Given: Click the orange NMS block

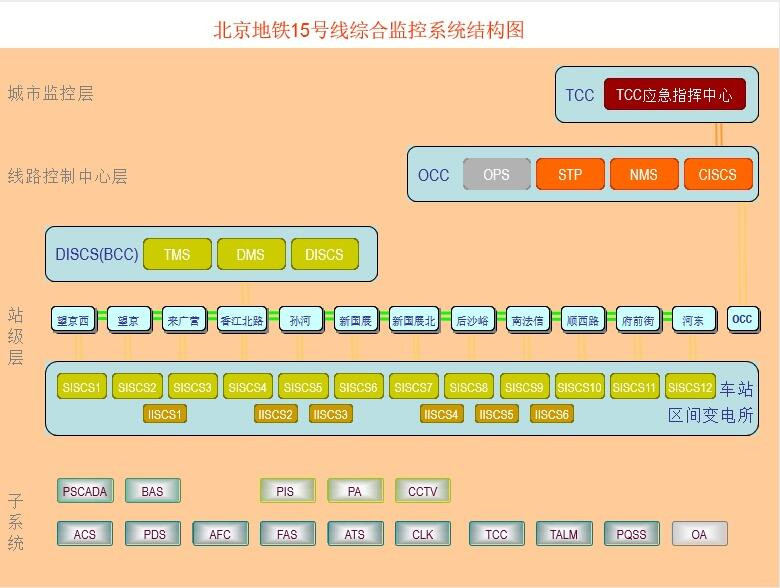Looking at the screenshot, I should [x=644, y=174].
